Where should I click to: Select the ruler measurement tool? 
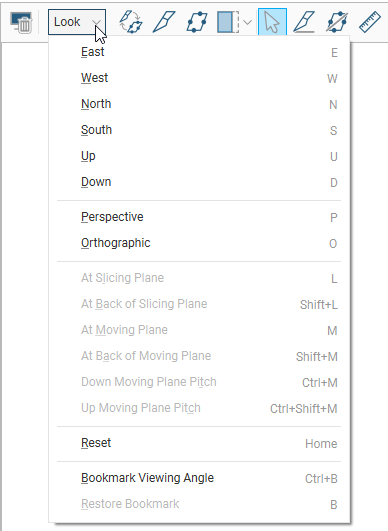pyautogui.click(x=370, y=22)
